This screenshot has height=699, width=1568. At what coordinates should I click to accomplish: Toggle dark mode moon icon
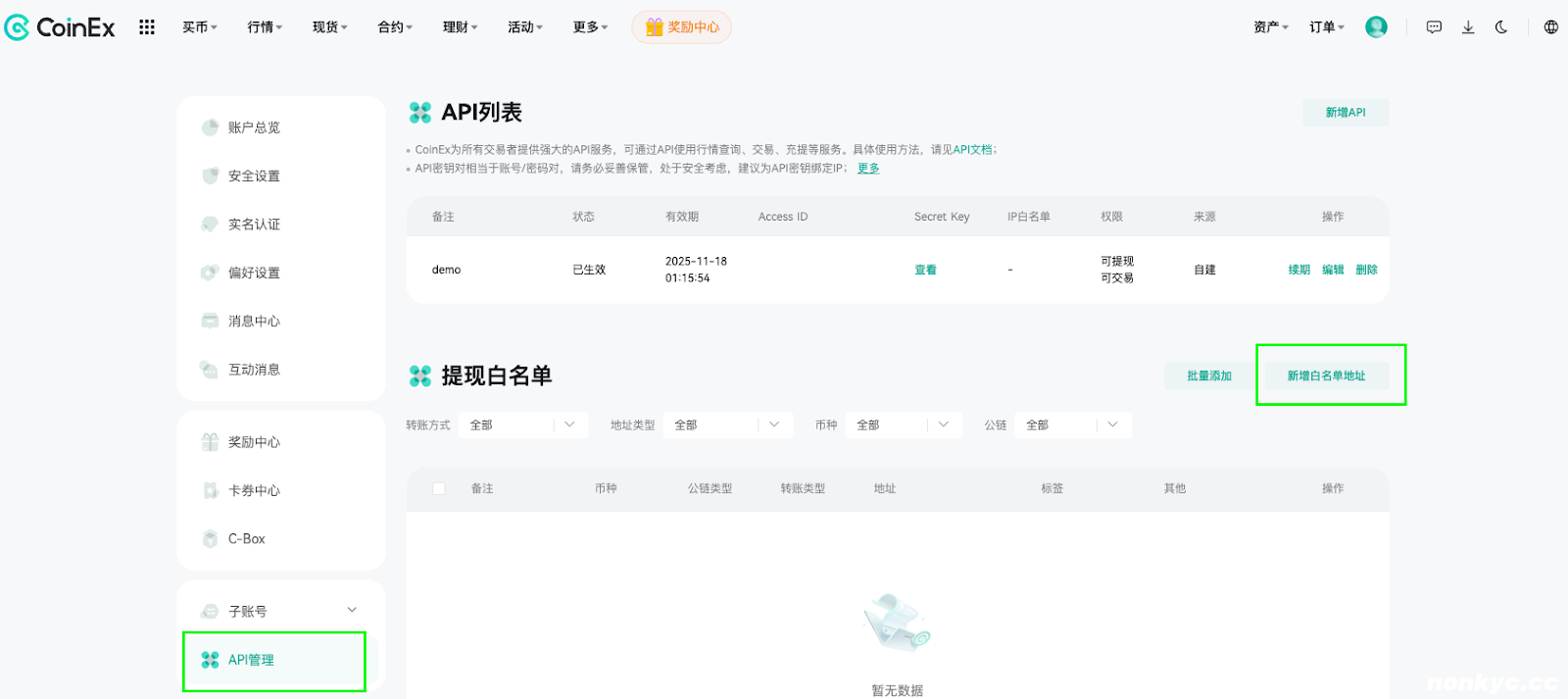(x=1501, y=27)
